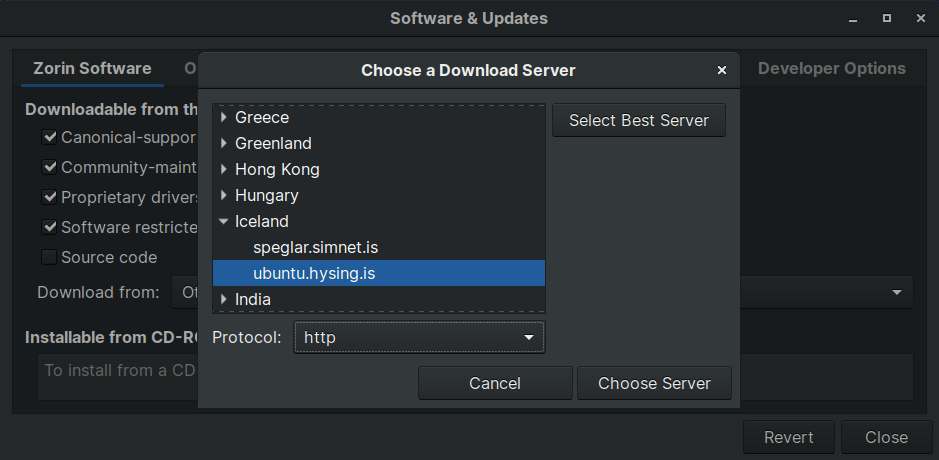Cancel the download server dialog
Viewport: 939px width, 460px height.
point(495,383)
